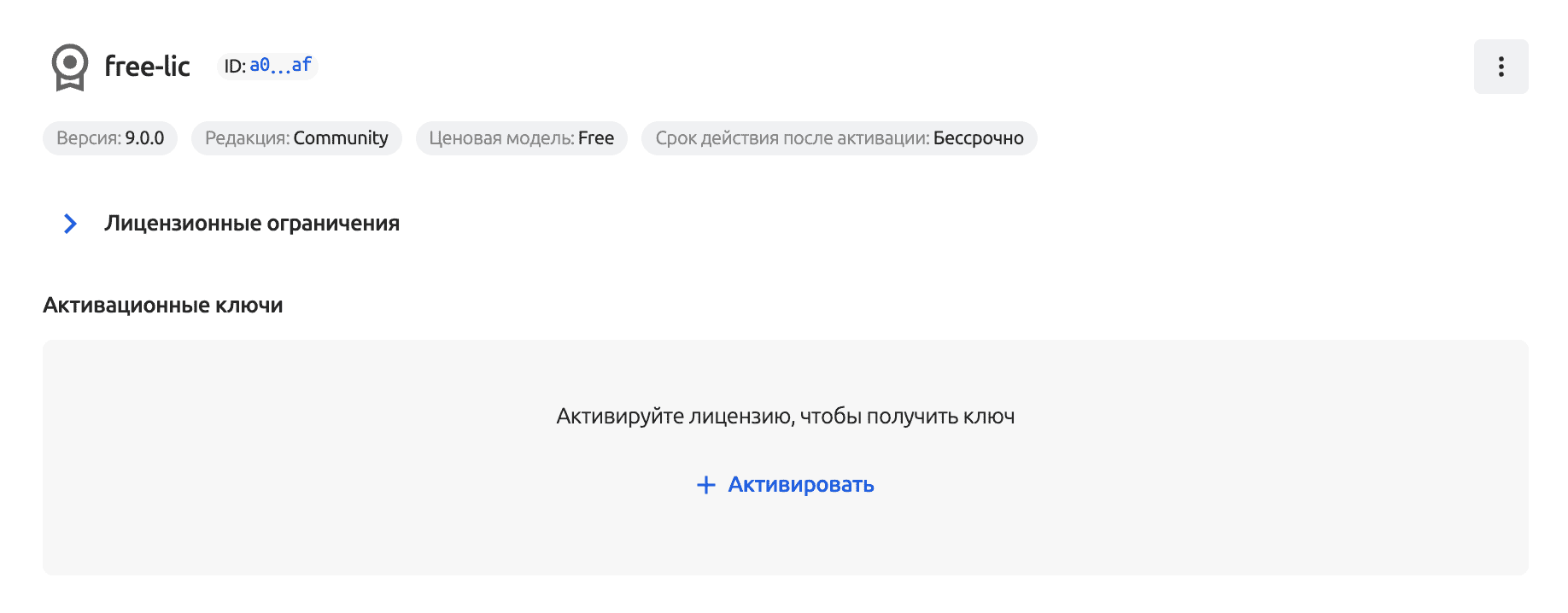1568x613 pixels.
Task: Click the plus icon next to 'Активировать'
Action: coord(705,484)
